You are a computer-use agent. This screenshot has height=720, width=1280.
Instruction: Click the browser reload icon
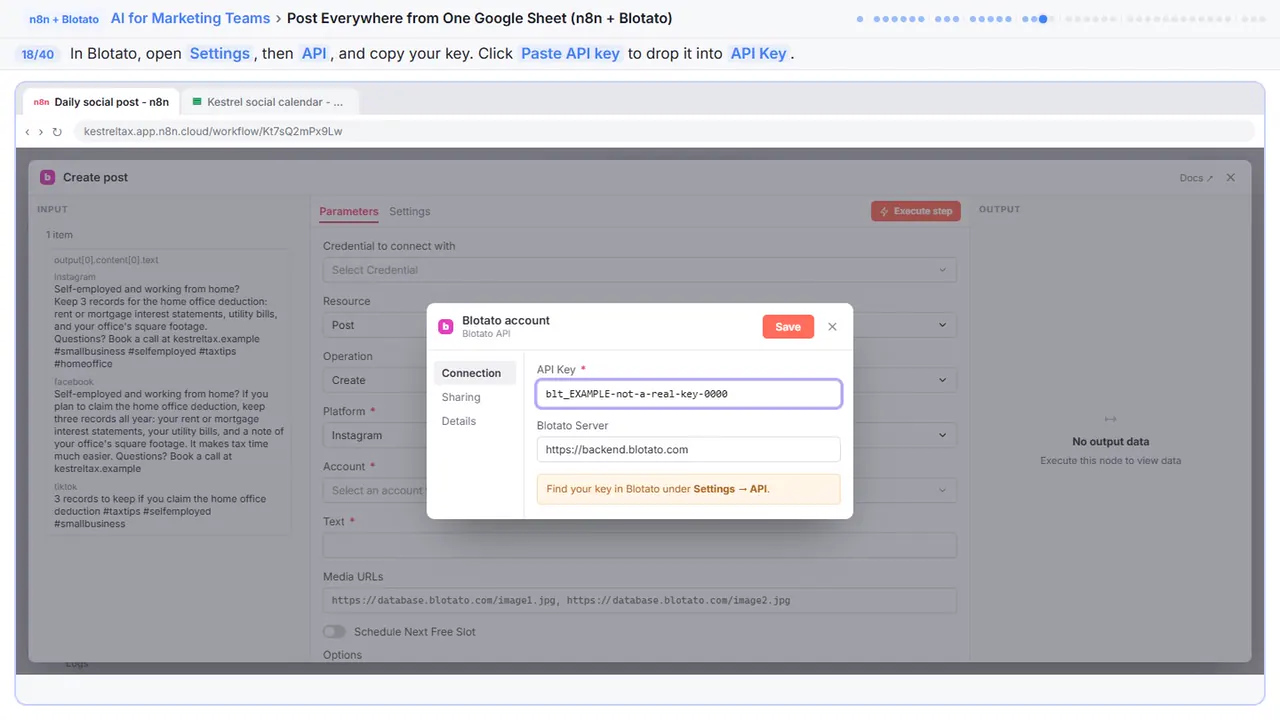57,132
